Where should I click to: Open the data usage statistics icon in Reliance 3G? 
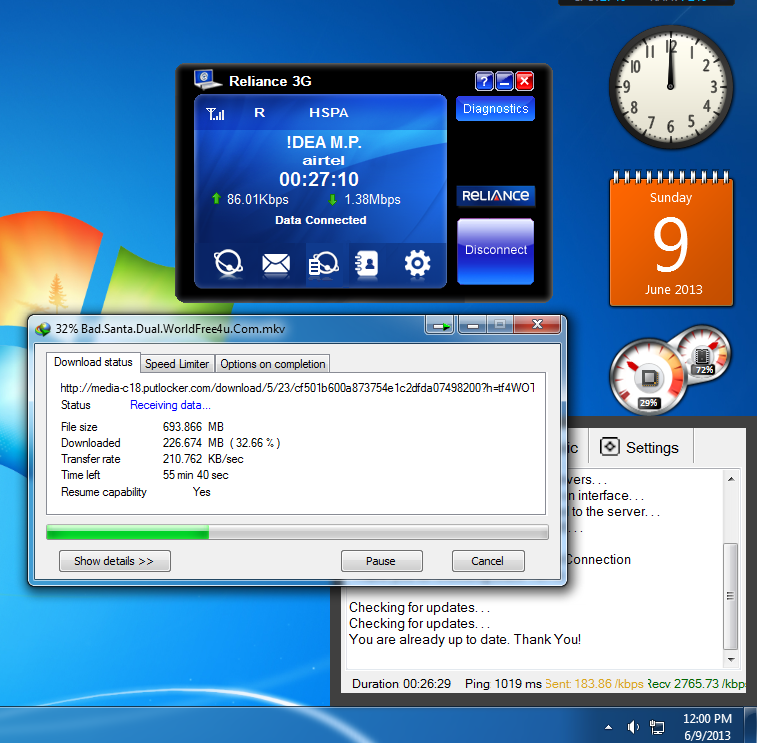[323, 264]
